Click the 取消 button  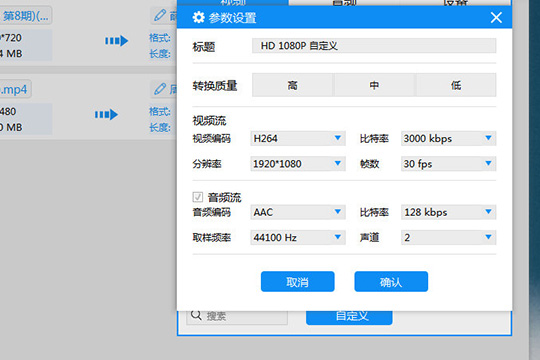tap(298, 281)
